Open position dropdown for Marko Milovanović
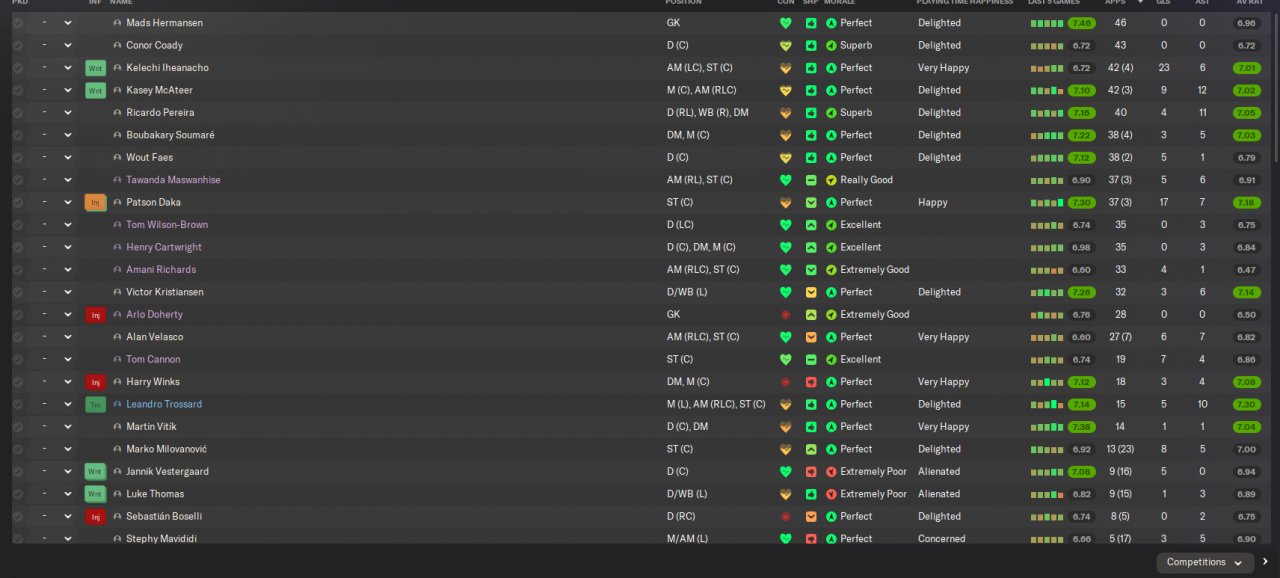This screenshot has height=578, width=1280. point(68,449)
